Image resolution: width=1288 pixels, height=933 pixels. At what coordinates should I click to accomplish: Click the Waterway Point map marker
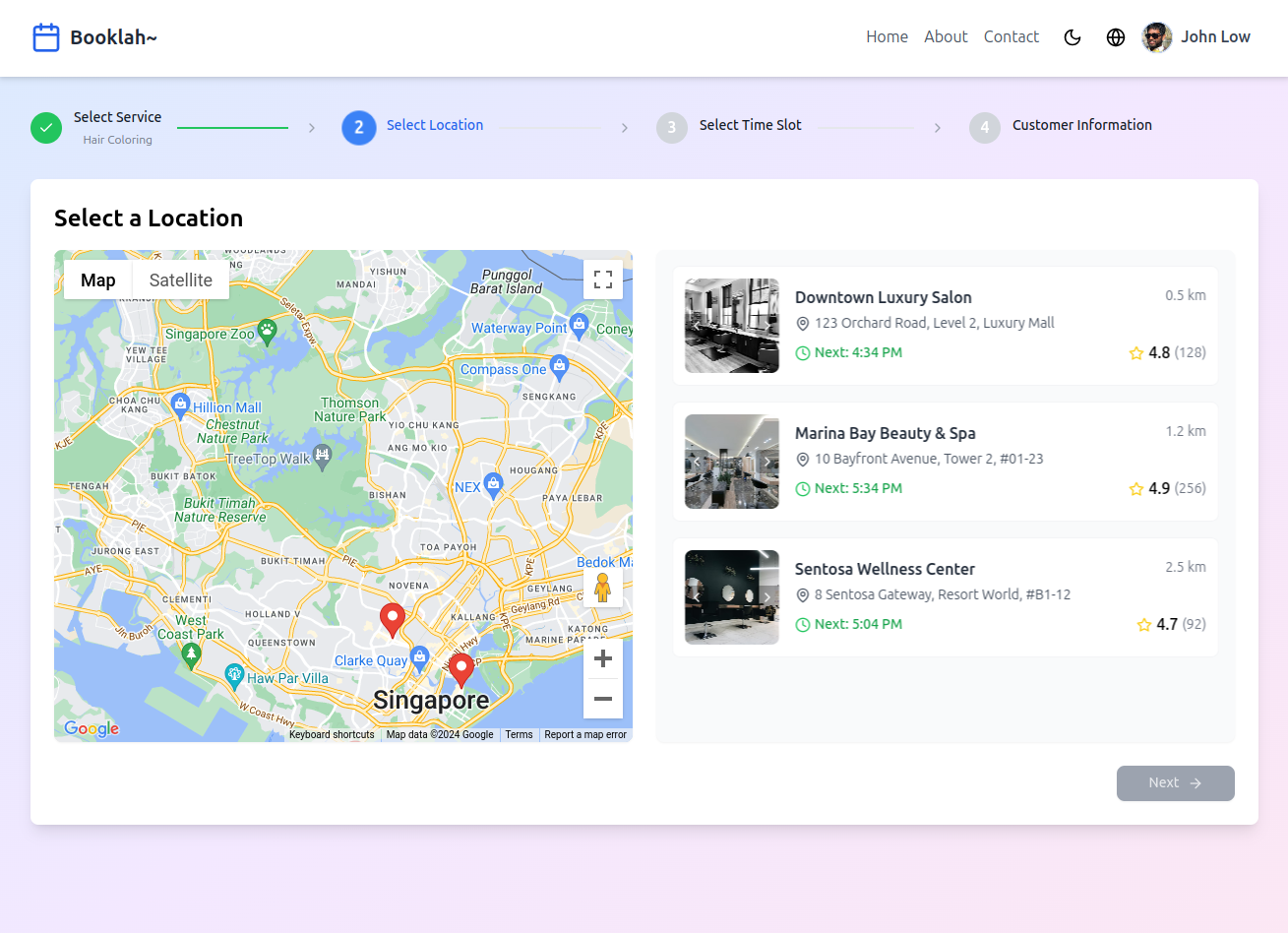580,324
